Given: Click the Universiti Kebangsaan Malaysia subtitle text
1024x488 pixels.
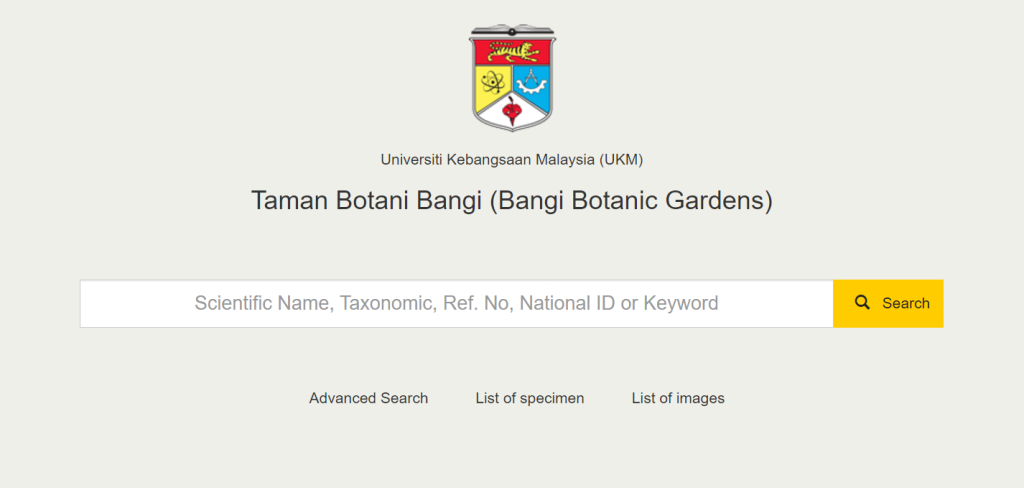Looking at the screenshot, I should (x=487, y=159).
